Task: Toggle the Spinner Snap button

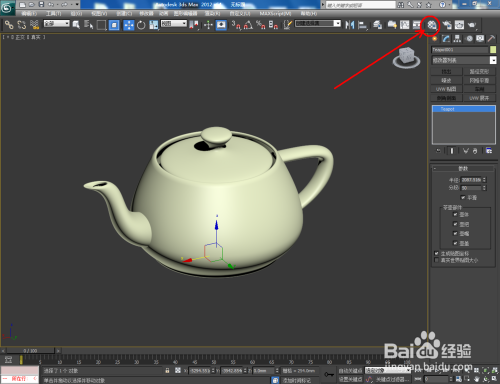Action: [273, 25]
